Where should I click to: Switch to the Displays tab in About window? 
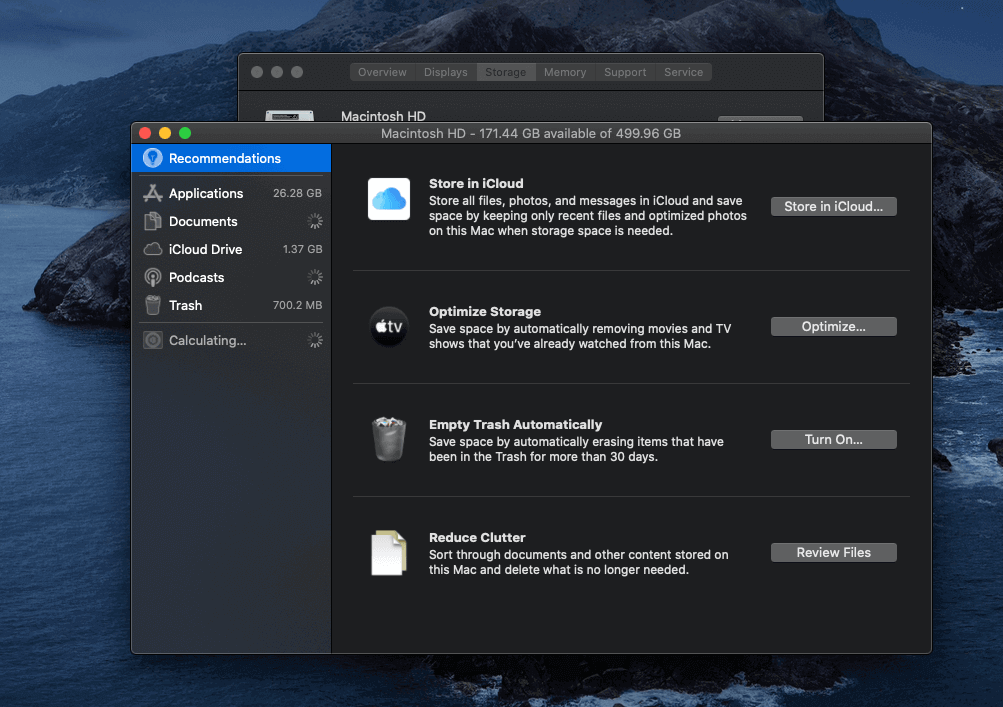(446, 72)
